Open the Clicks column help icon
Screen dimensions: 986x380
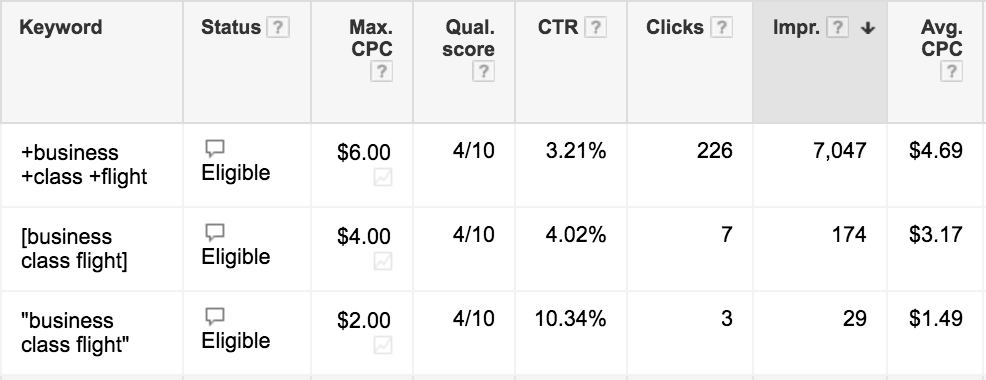[x=721, y=28]
